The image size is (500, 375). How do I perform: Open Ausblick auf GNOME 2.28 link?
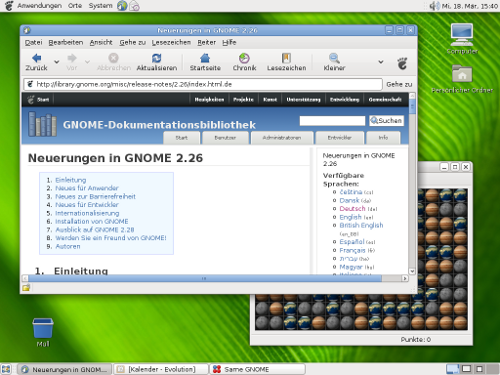pyautogui.click(x=95, y=230)
